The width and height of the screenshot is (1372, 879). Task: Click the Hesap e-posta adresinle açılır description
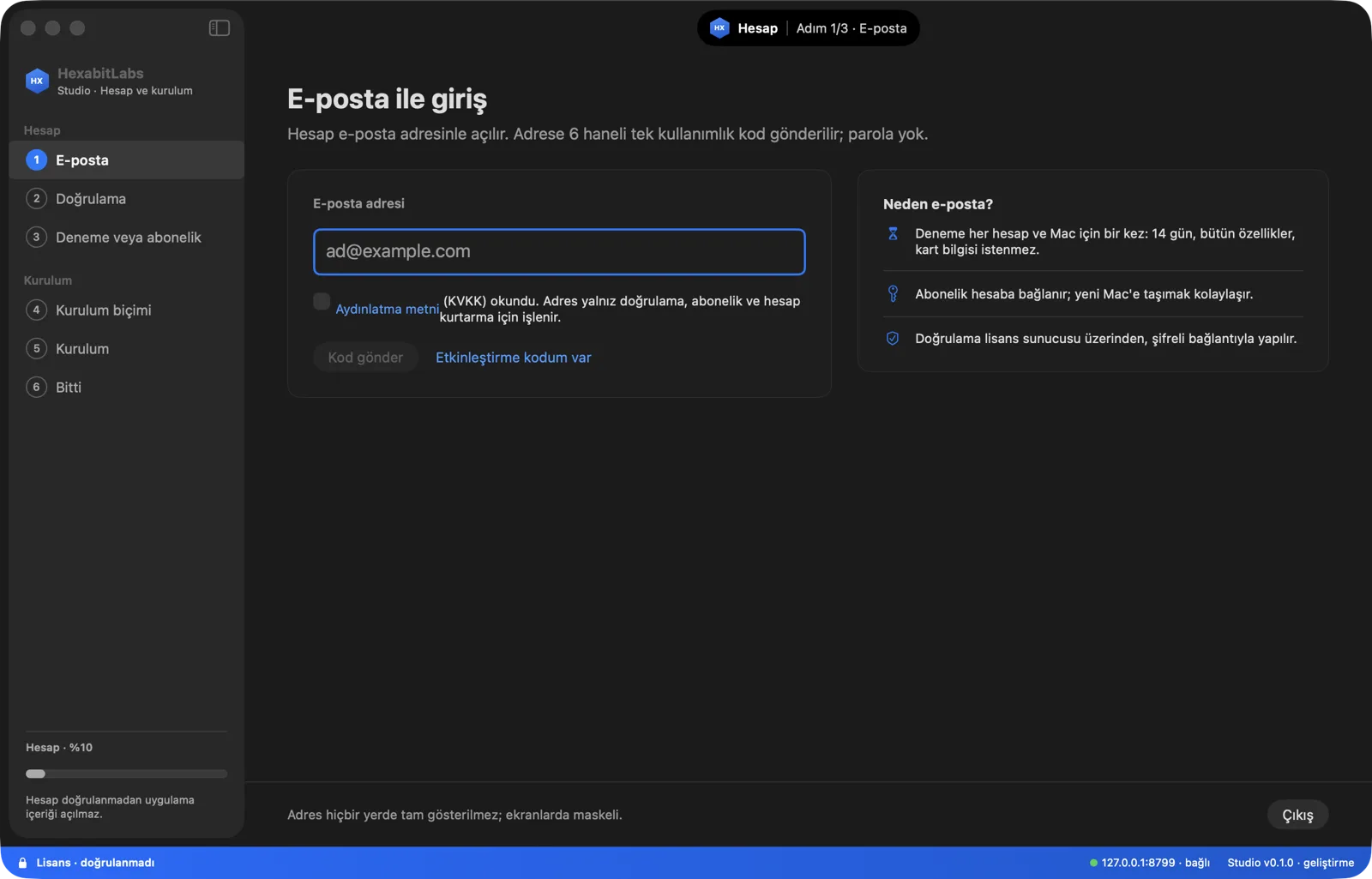pyautogui.click(x=607, y=135)
